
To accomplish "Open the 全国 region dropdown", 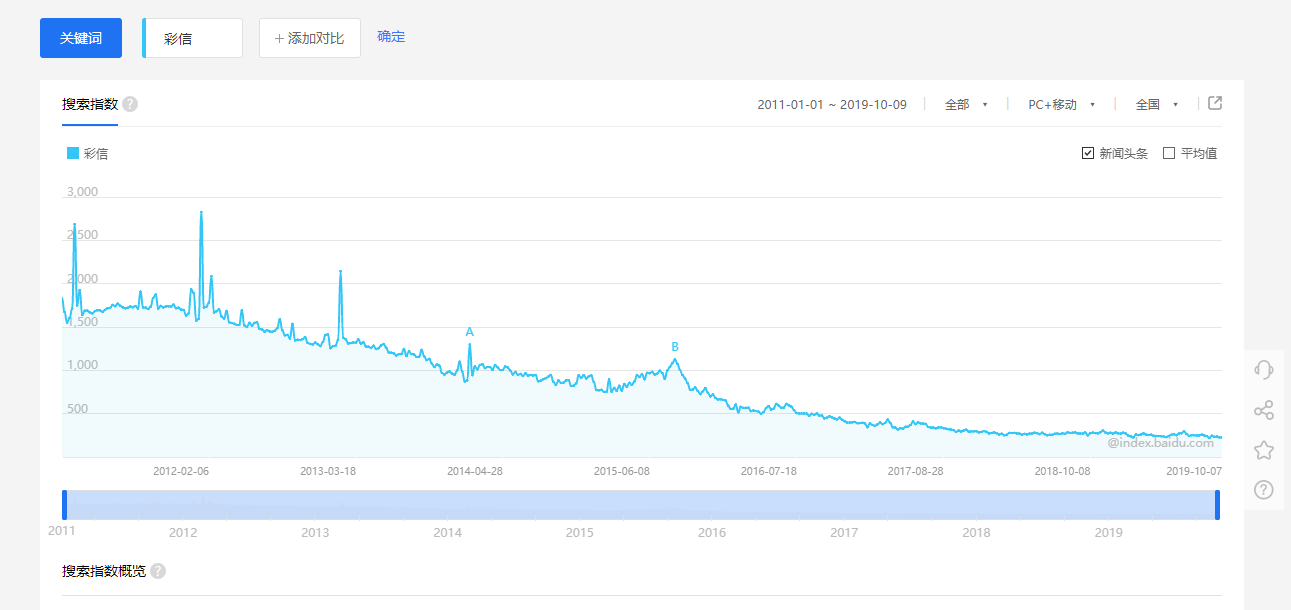I will pyautogui.click(x=1157, y=104).
